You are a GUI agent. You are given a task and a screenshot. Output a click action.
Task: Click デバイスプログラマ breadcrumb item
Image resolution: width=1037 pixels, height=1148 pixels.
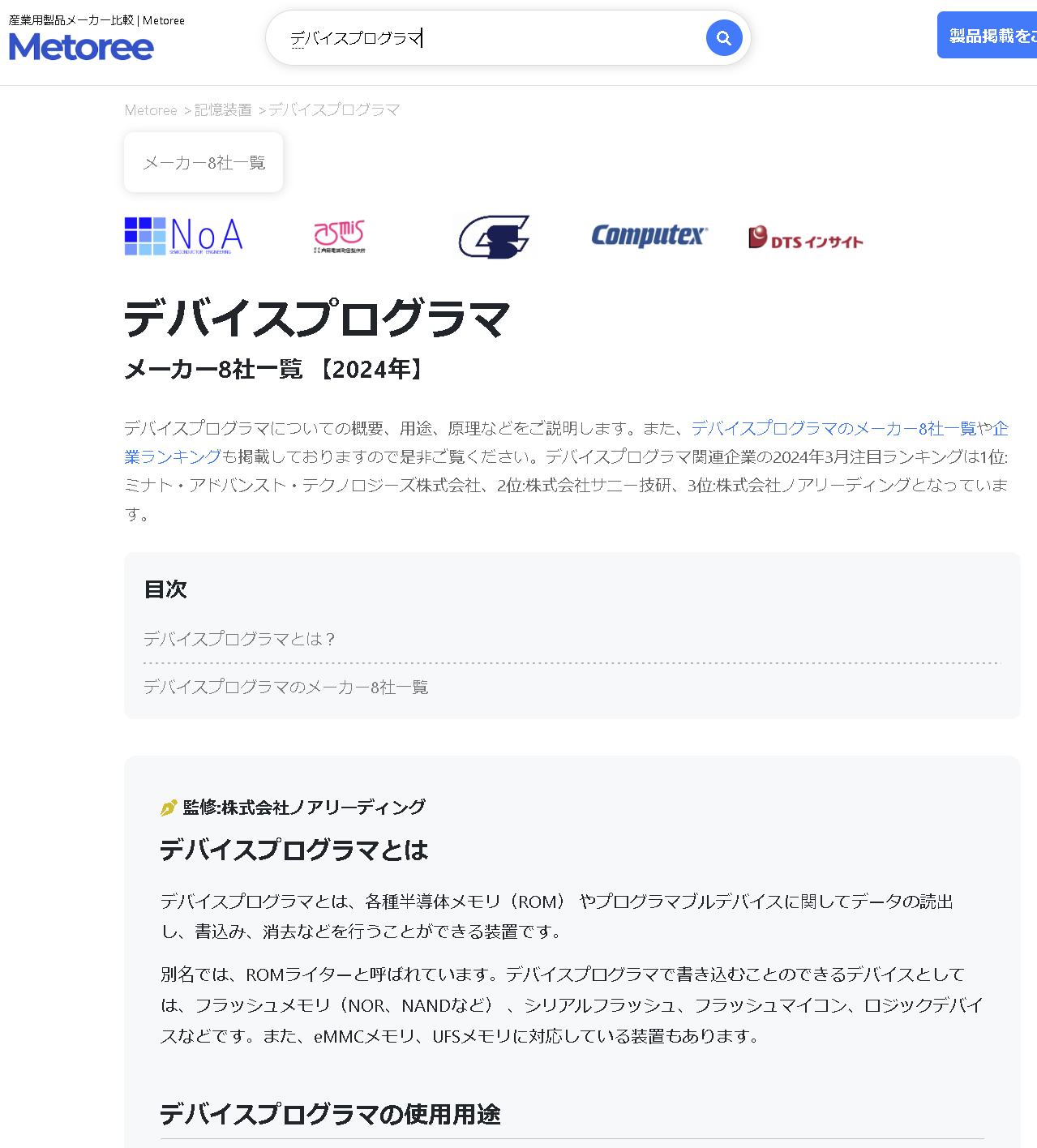(x=334, y=110)
